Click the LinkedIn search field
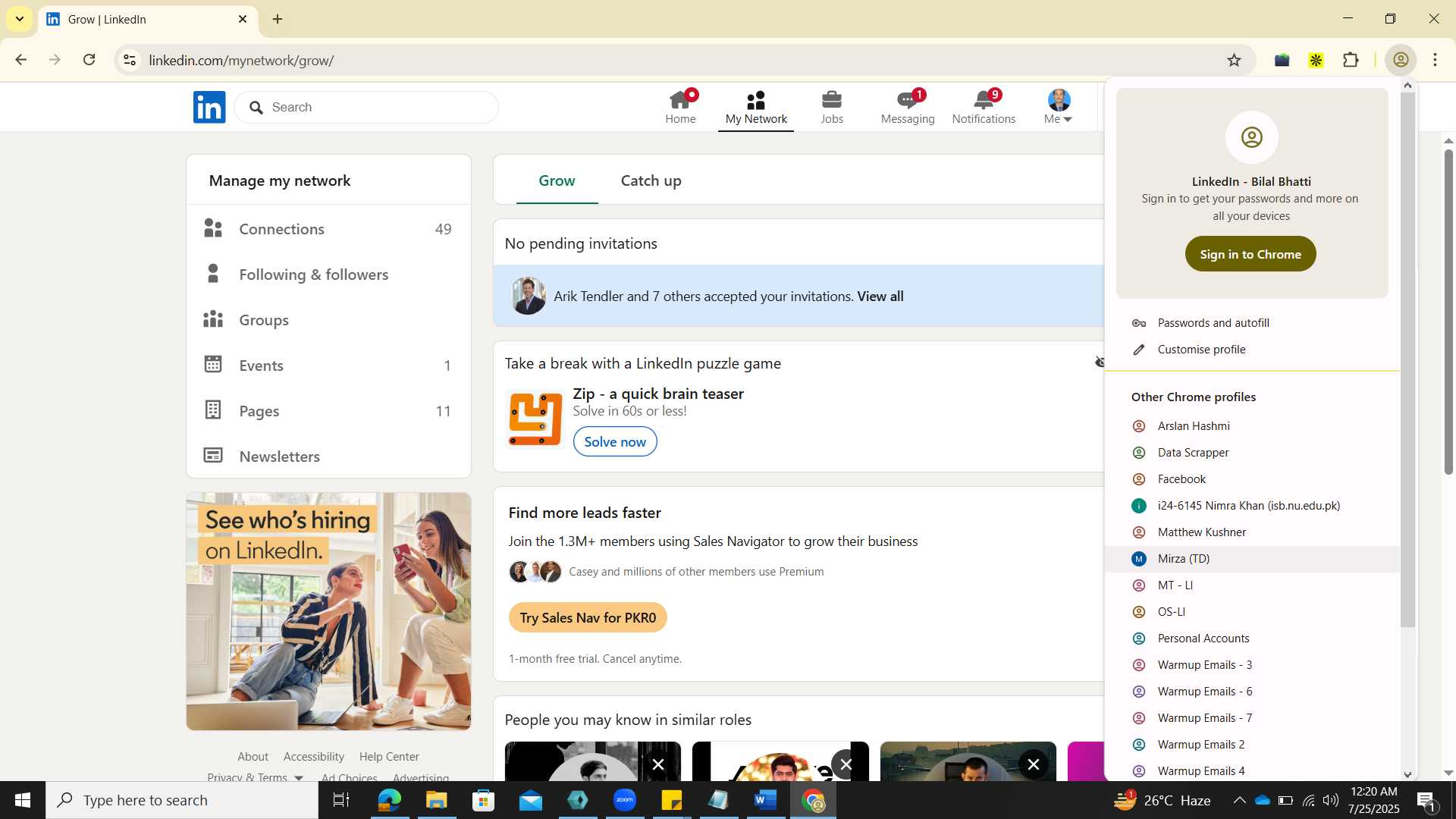 point(367,107)
